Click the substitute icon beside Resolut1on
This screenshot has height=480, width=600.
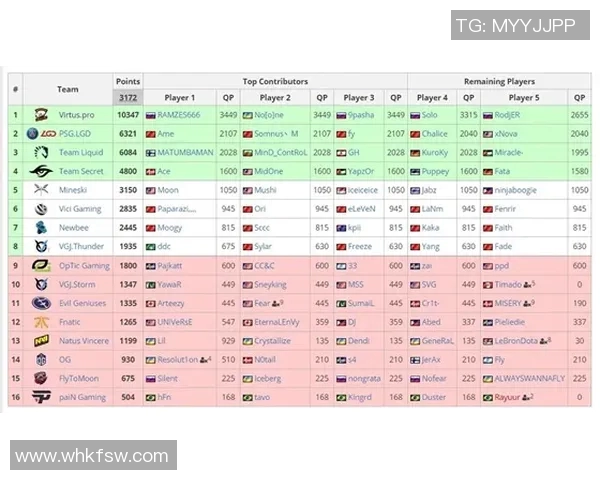tap(204, 359)
